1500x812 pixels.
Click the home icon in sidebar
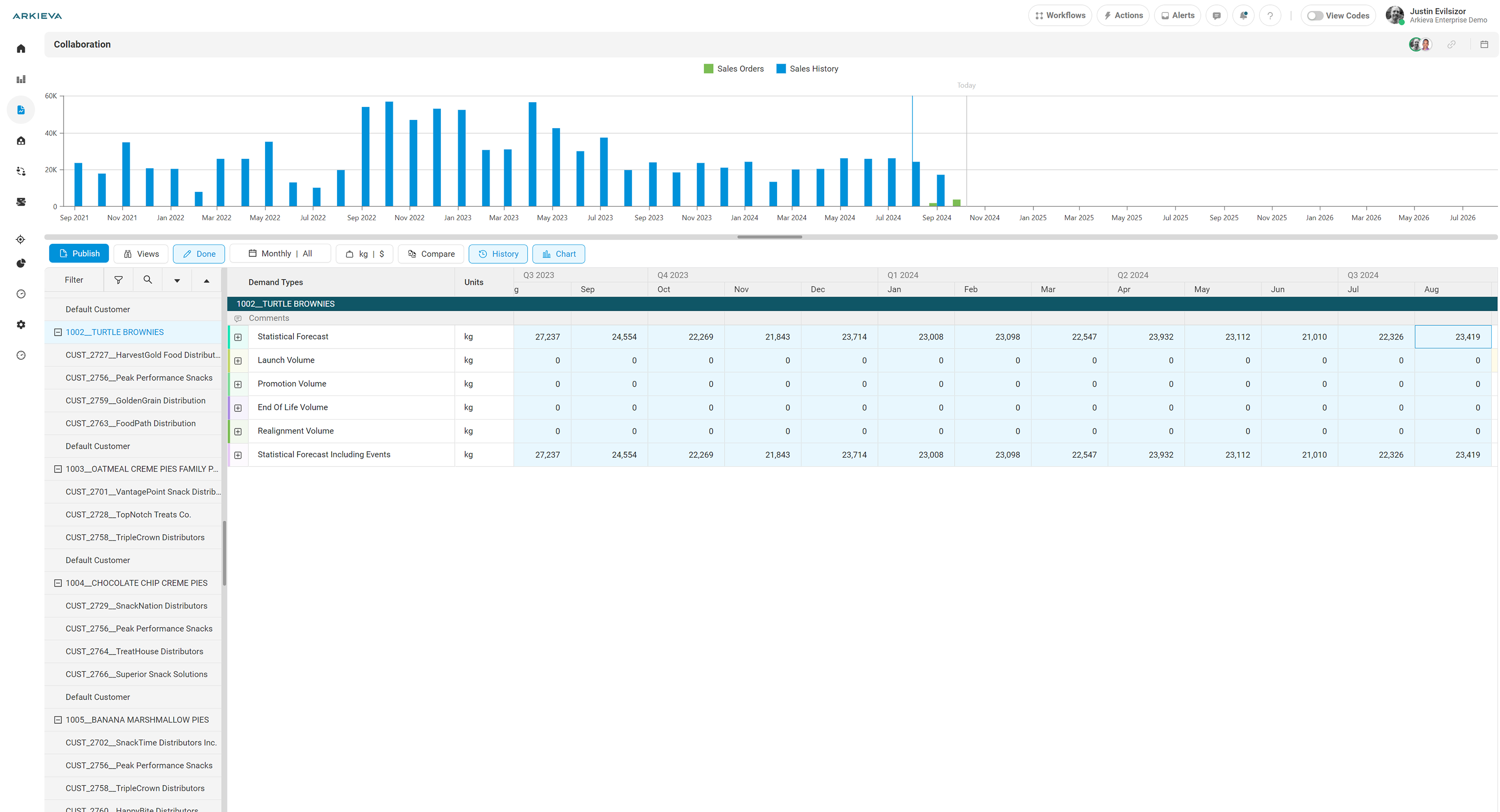pyautogui.click(x=21, y=48)
